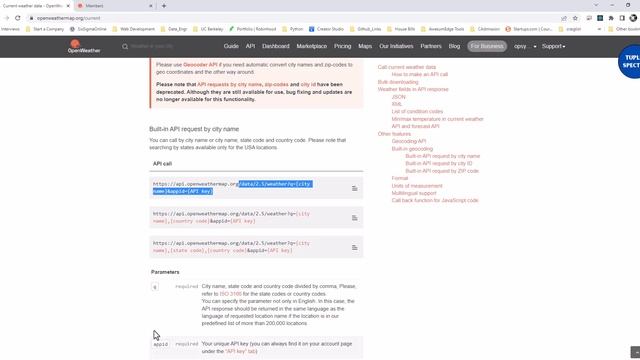Follow the ISO 3166 link
Screen dimensions: 640x360
(x=231, y=294)
